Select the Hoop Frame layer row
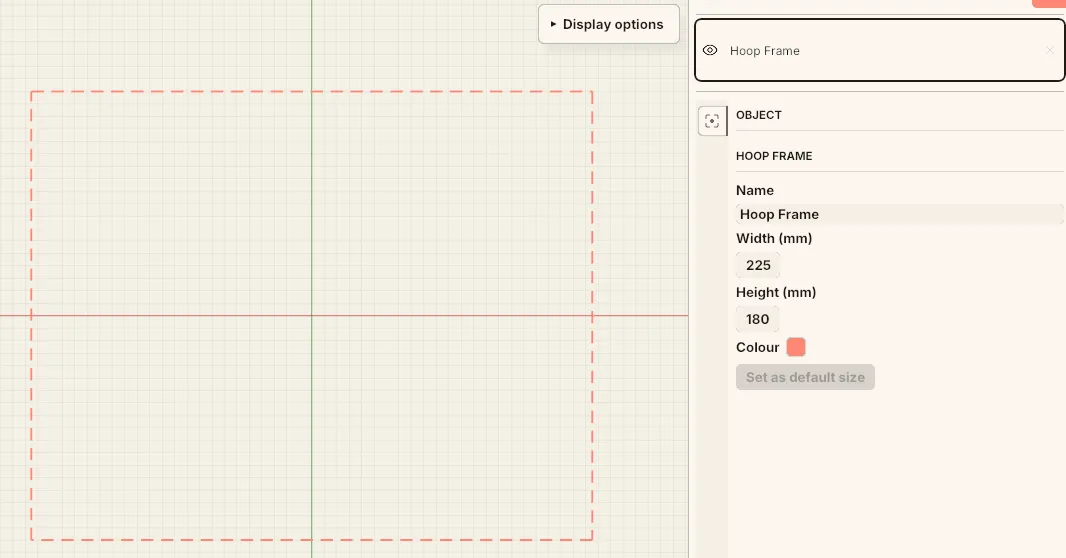This screenshot has width=1066, height=558. point(880,50)
